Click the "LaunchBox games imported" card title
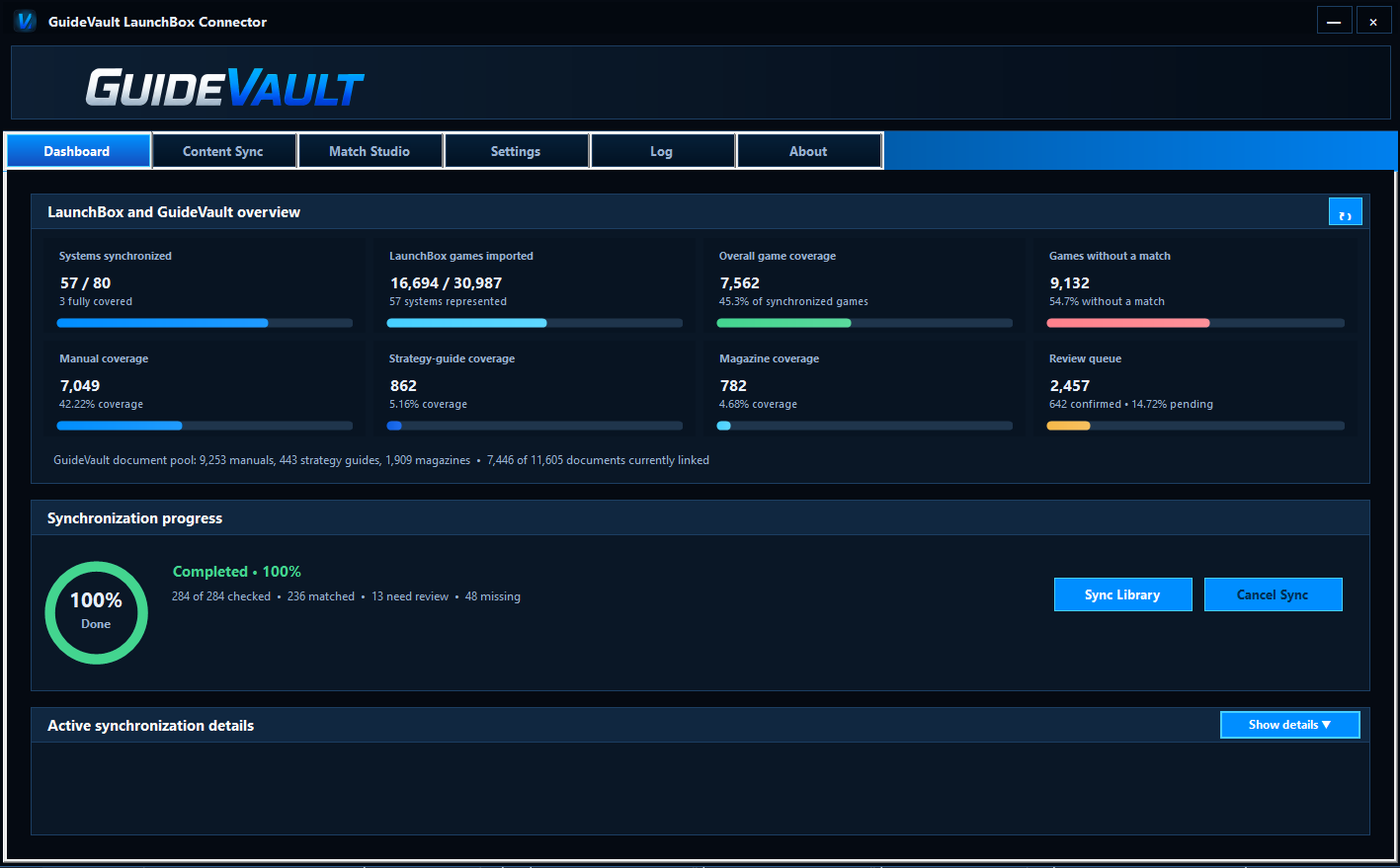The height and width of the screenshot is (868, 1400). pos(461,256)
